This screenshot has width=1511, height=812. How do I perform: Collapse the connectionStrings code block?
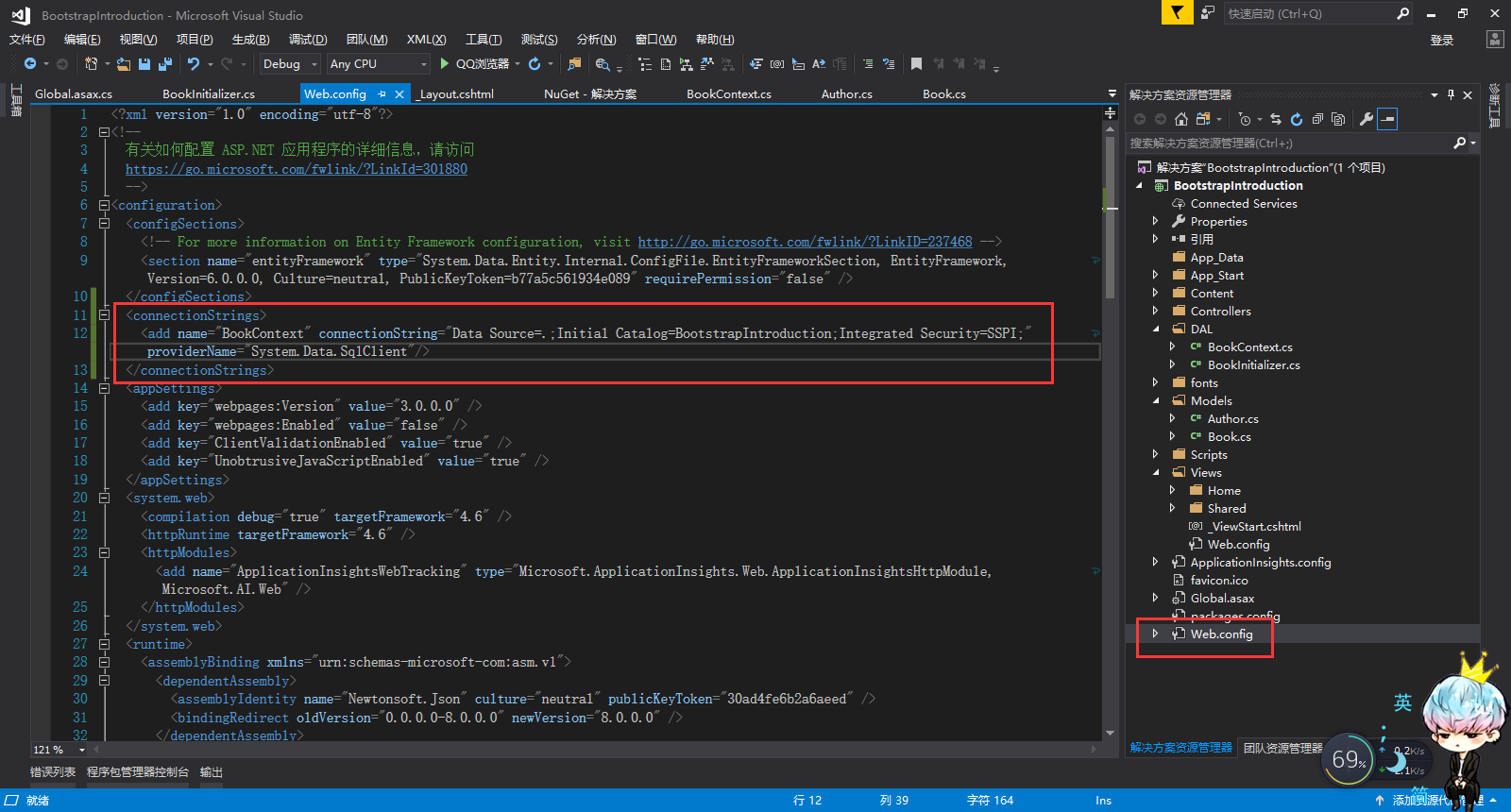pyautogui.click(x=104, y=315)
